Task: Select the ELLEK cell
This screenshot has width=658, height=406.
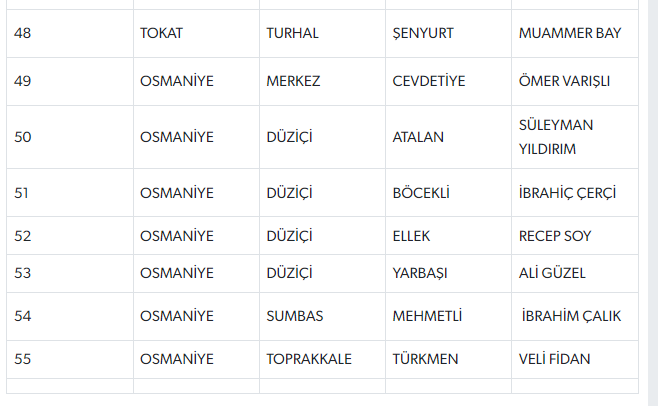Action: point(448,236)
